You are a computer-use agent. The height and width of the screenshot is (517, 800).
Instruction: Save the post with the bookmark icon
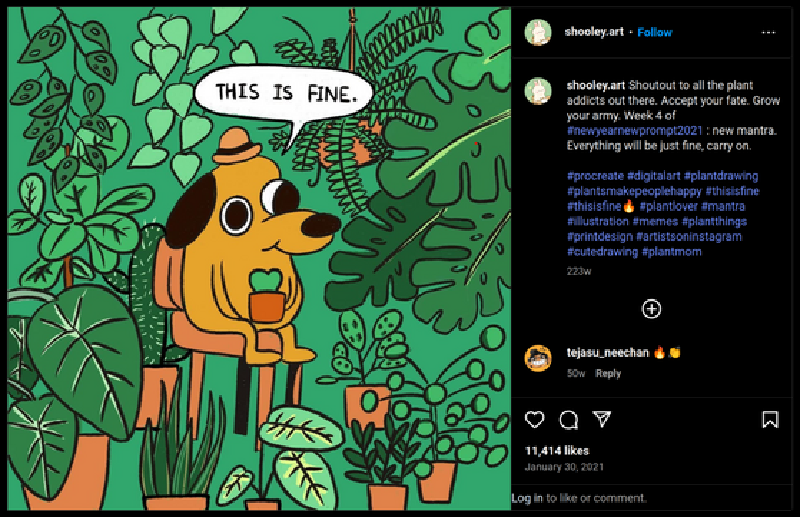769,420
